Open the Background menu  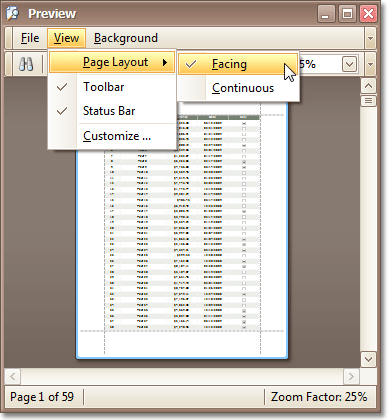pyautogui.click(x=126, y=38)
